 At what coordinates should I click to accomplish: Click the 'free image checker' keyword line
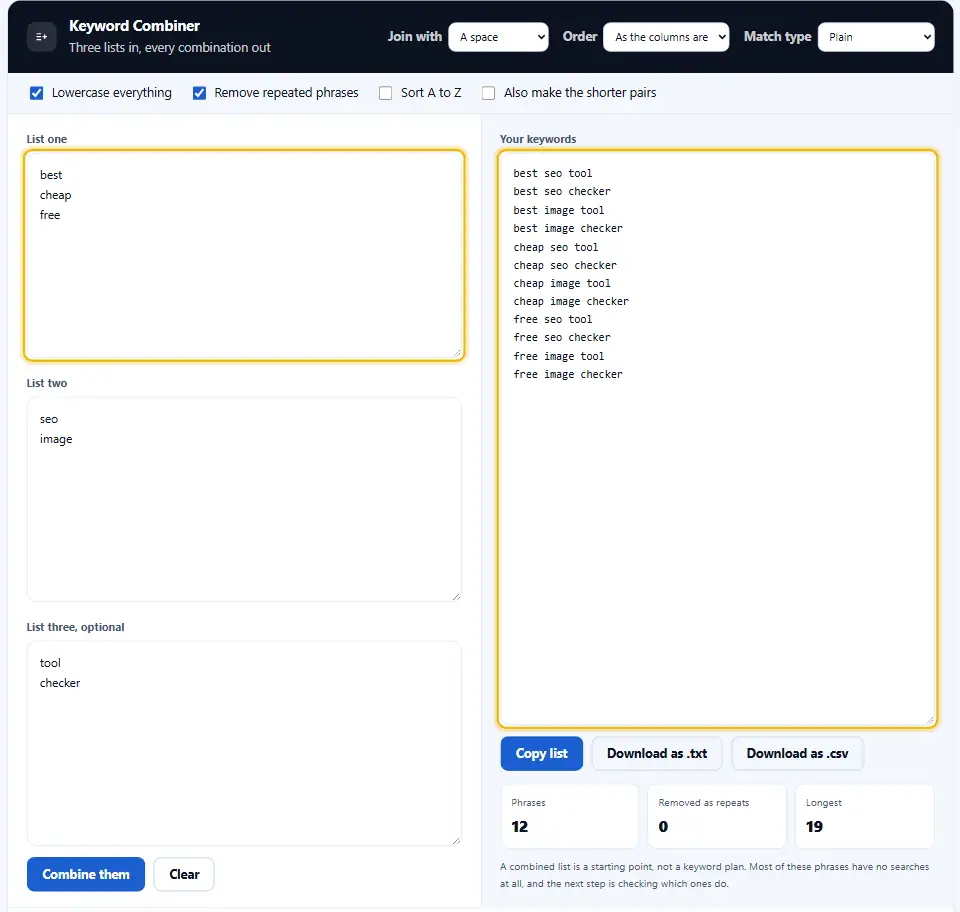(x=568, y=374)
